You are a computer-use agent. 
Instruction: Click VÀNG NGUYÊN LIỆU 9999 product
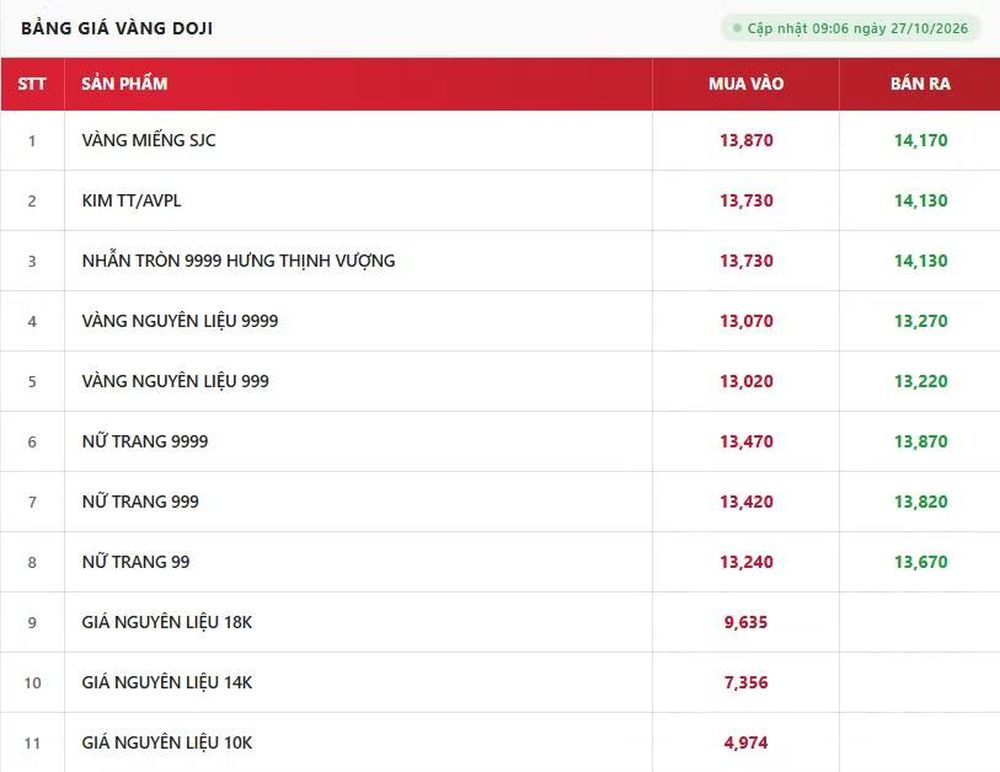(180, 321)
